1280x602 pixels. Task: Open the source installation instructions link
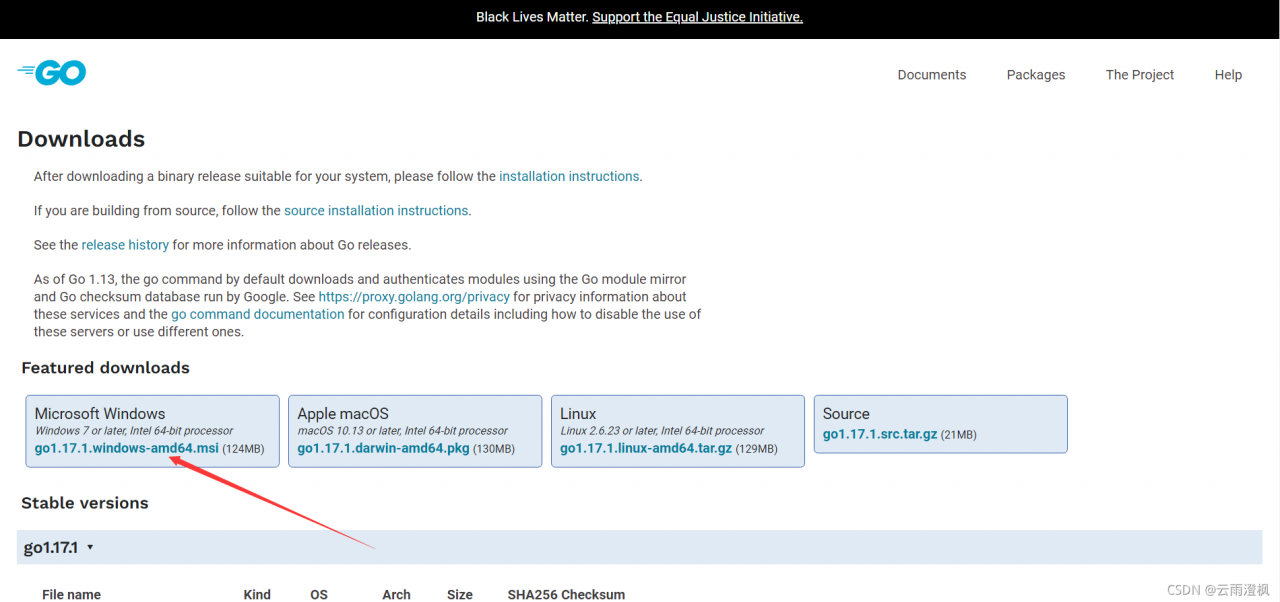coord(376,211)
